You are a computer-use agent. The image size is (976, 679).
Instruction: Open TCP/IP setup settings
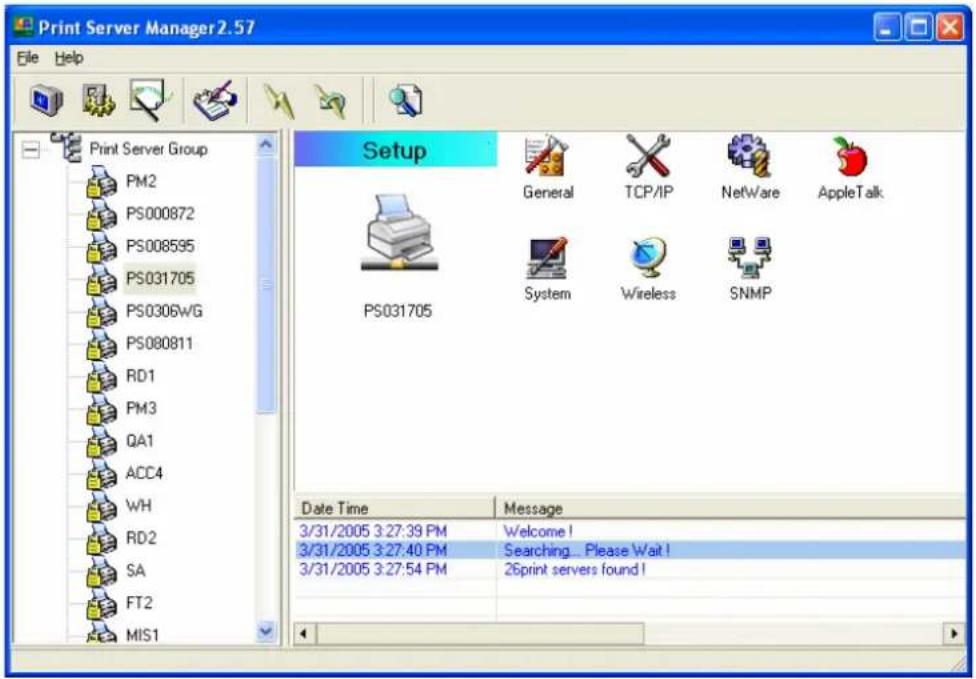(x=649, y=167)
